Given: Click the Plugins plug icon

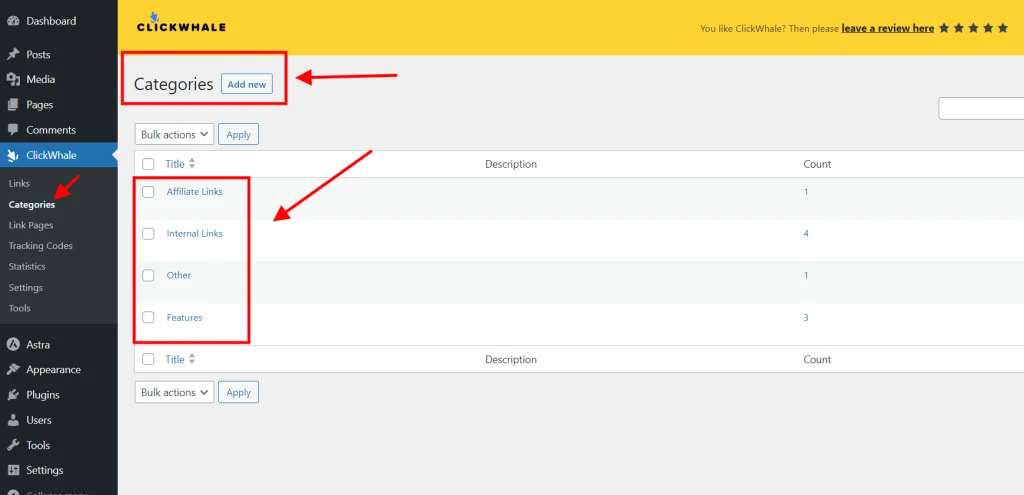Looking at the screenshot, I should 13,395.
